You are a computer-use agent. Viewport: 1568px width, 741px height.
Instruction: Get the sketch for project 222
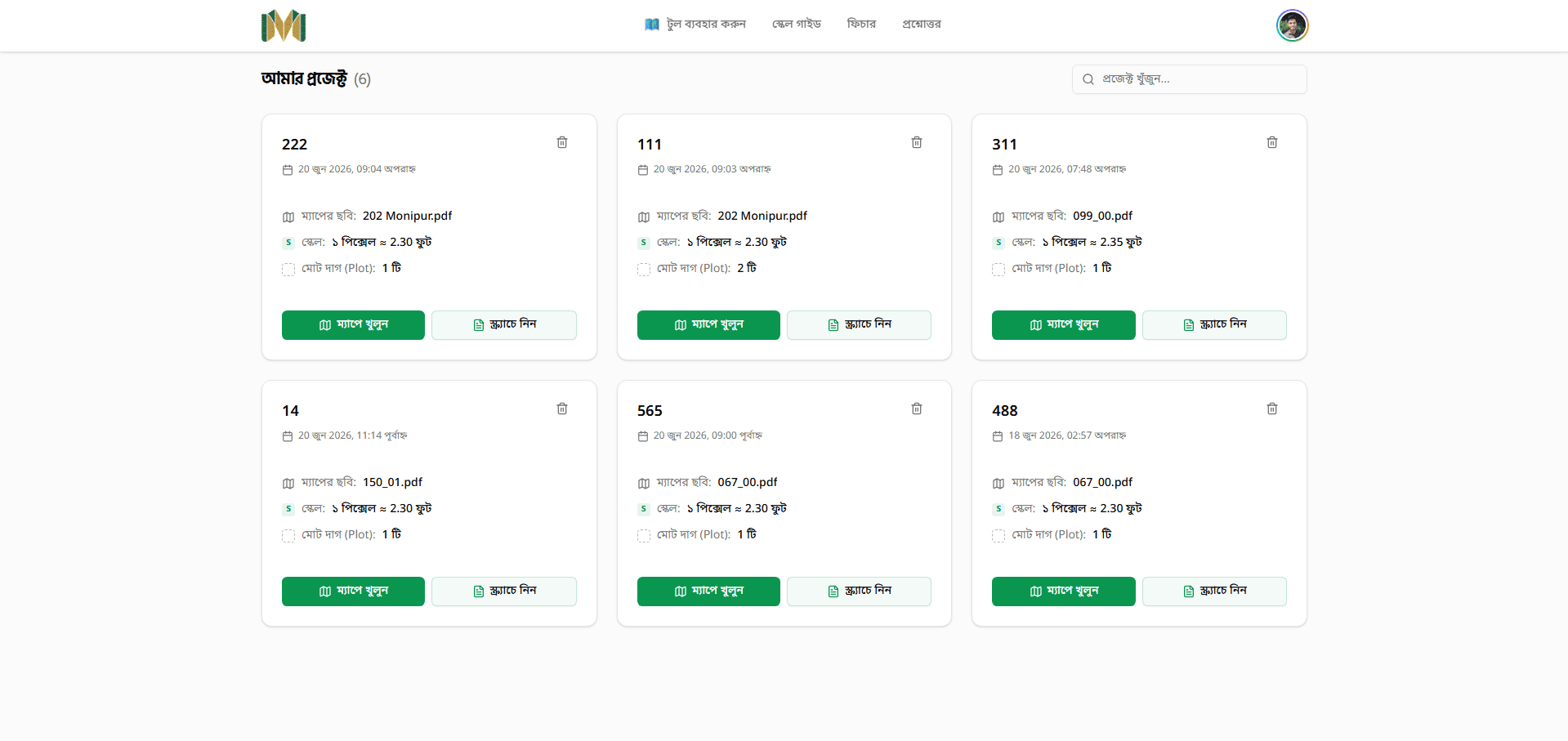coord(504,325)
